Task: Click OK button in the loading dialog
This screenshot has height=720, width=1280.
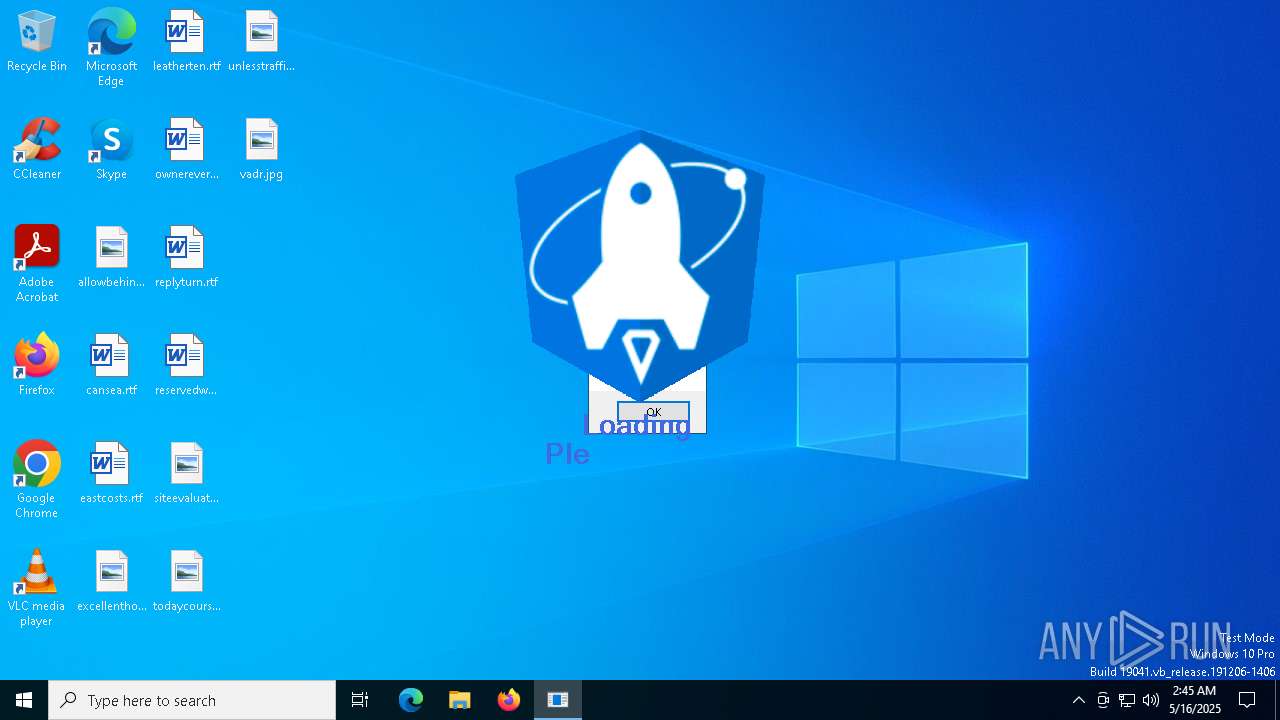Action: (x=653, y=412)
